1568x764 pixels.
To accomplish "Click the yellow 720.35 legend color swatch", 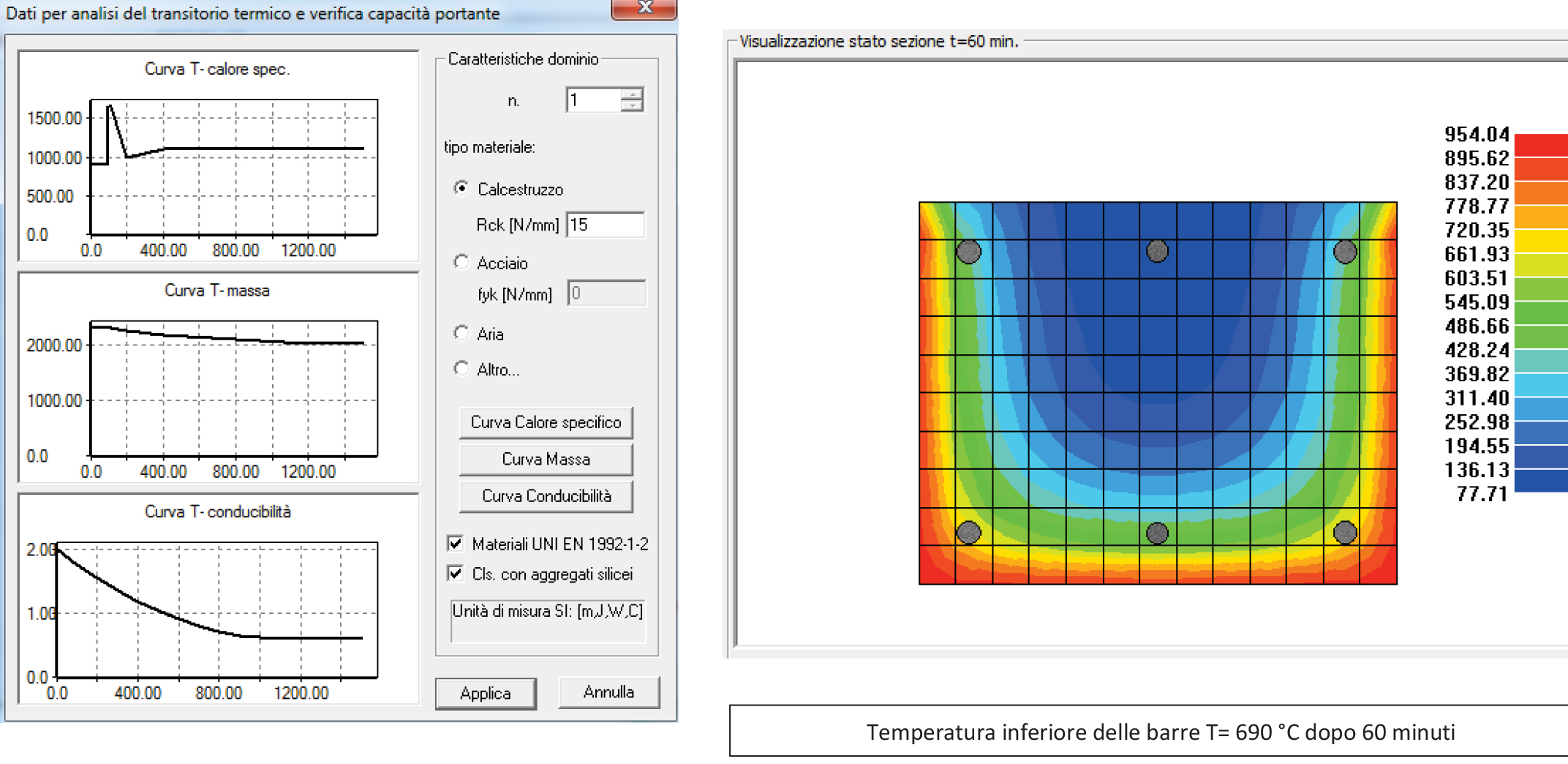I will [x=1542, y=241].
